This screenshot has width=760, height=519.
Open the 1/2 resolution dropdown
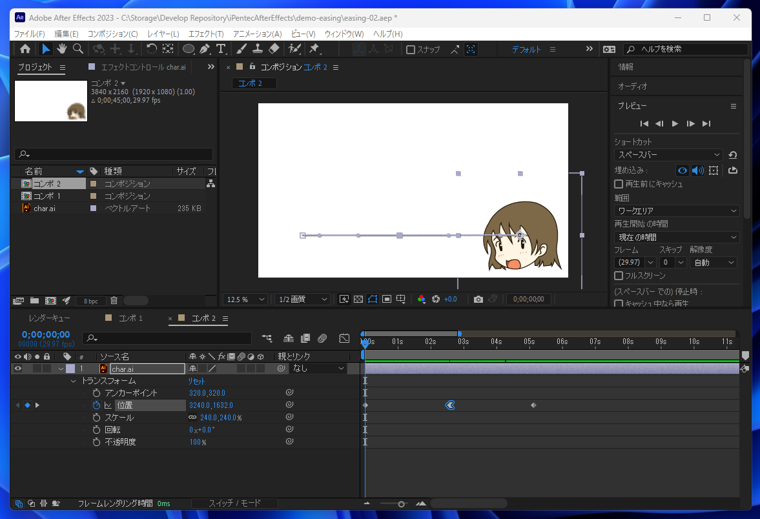303,299
